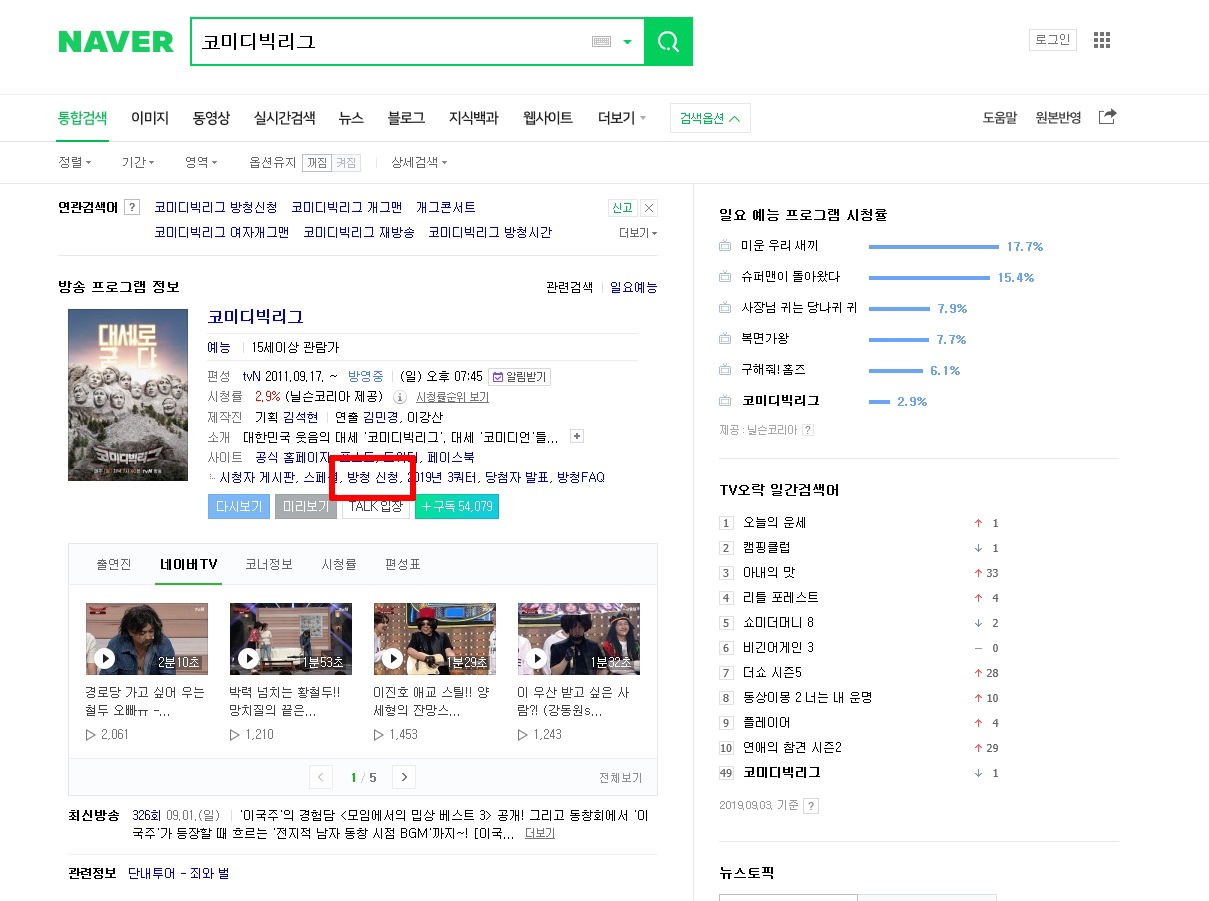Click the NAVER logo
The height and width of the screenshot is (901, 1209).
[116, 41]
